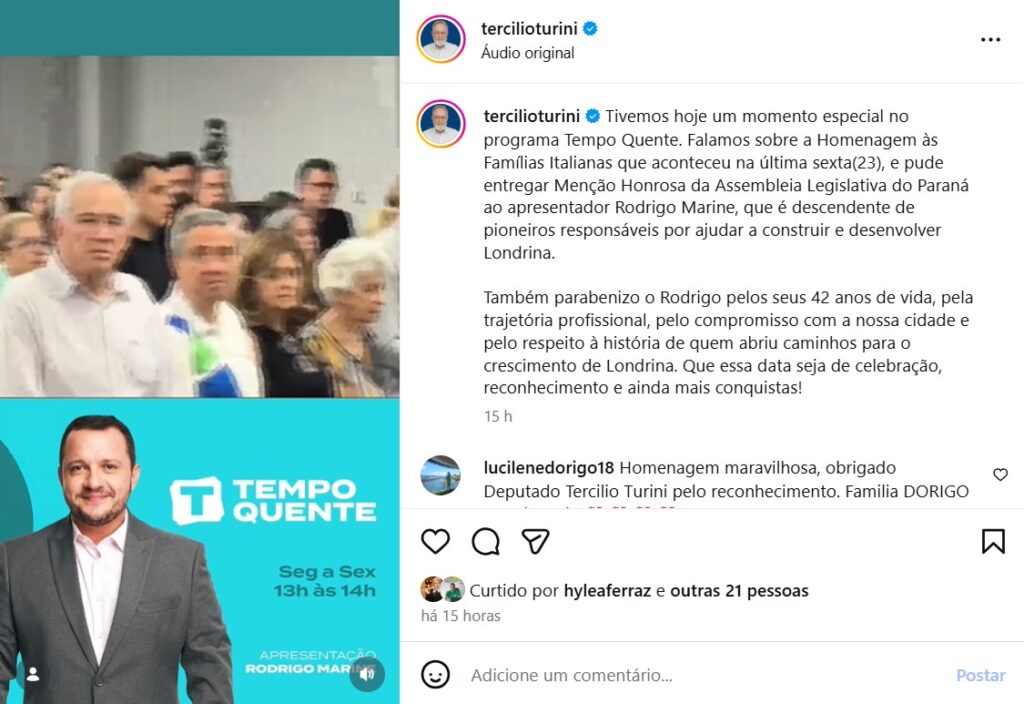Image resolution: width=1024 pixels, height=704 pixels.
Task: Toggle video sound with the speaker icon
Action: tap(367, 674)
